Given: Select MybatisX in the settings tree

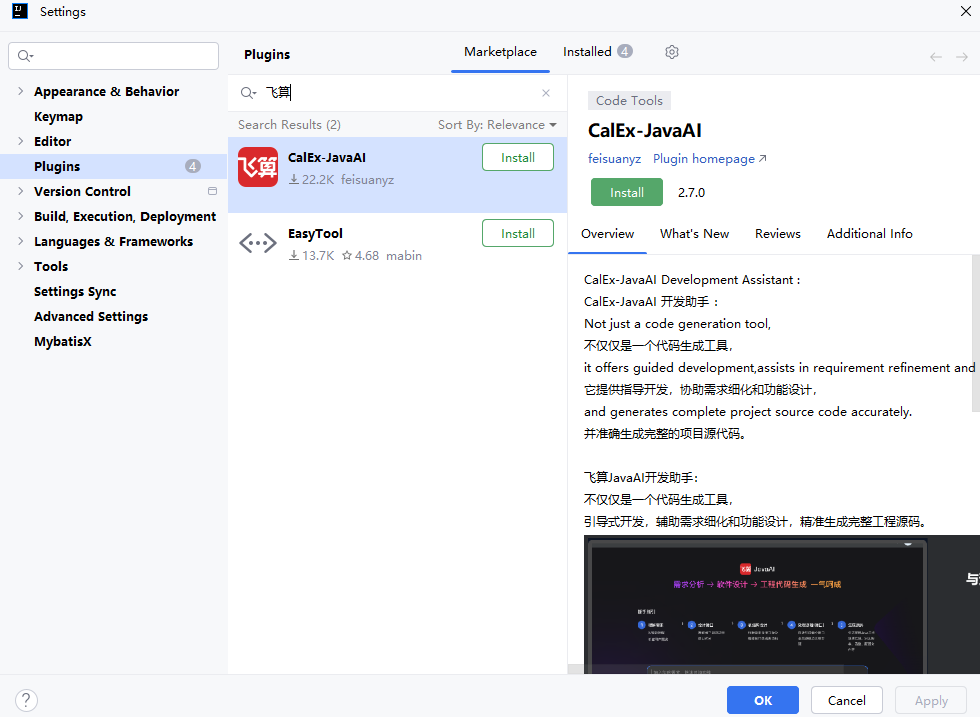Looking at the screenshot, I should tap(62, 341).
